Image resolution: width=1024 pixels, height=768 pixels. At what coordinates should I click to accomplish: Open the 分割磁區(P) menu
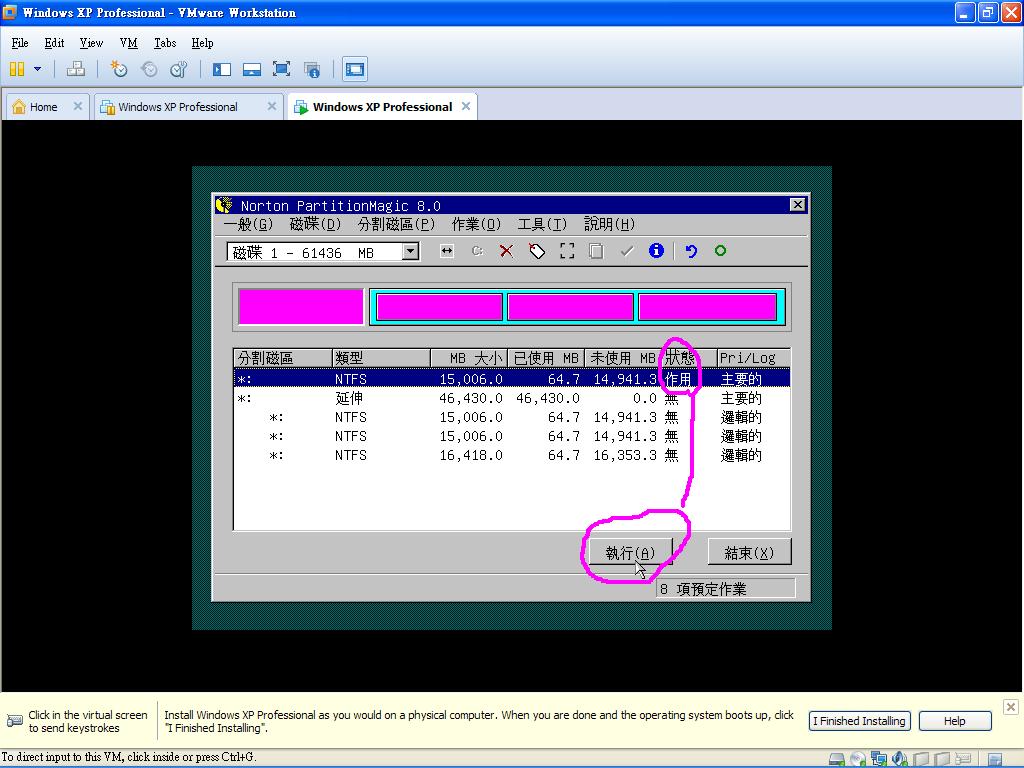pyautogui.click(x=396, y=225)
